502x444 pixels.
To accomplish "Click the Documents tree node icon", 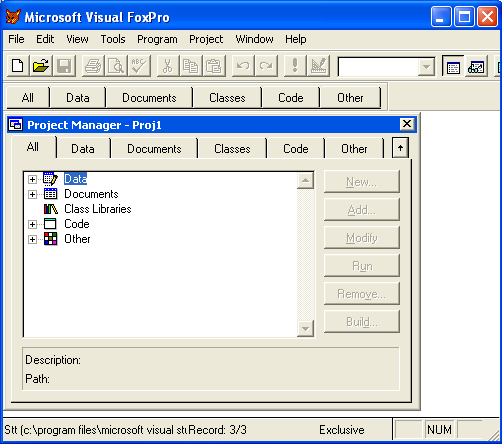I will pyautogui.click(x=50, y=194).
